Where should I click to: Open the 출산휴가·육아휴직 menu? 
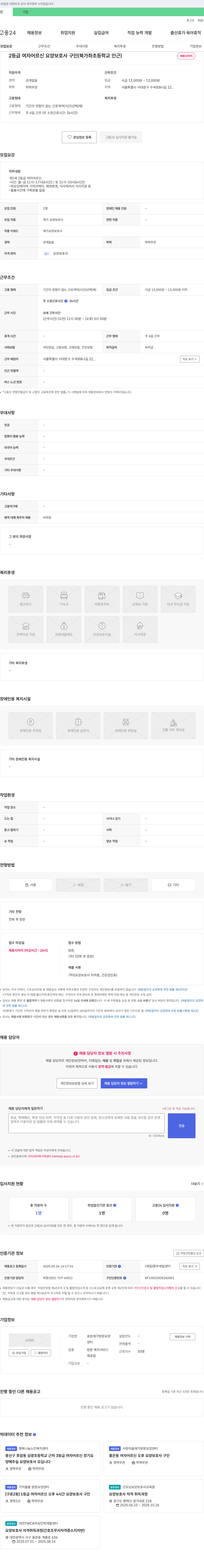[186, 33]
